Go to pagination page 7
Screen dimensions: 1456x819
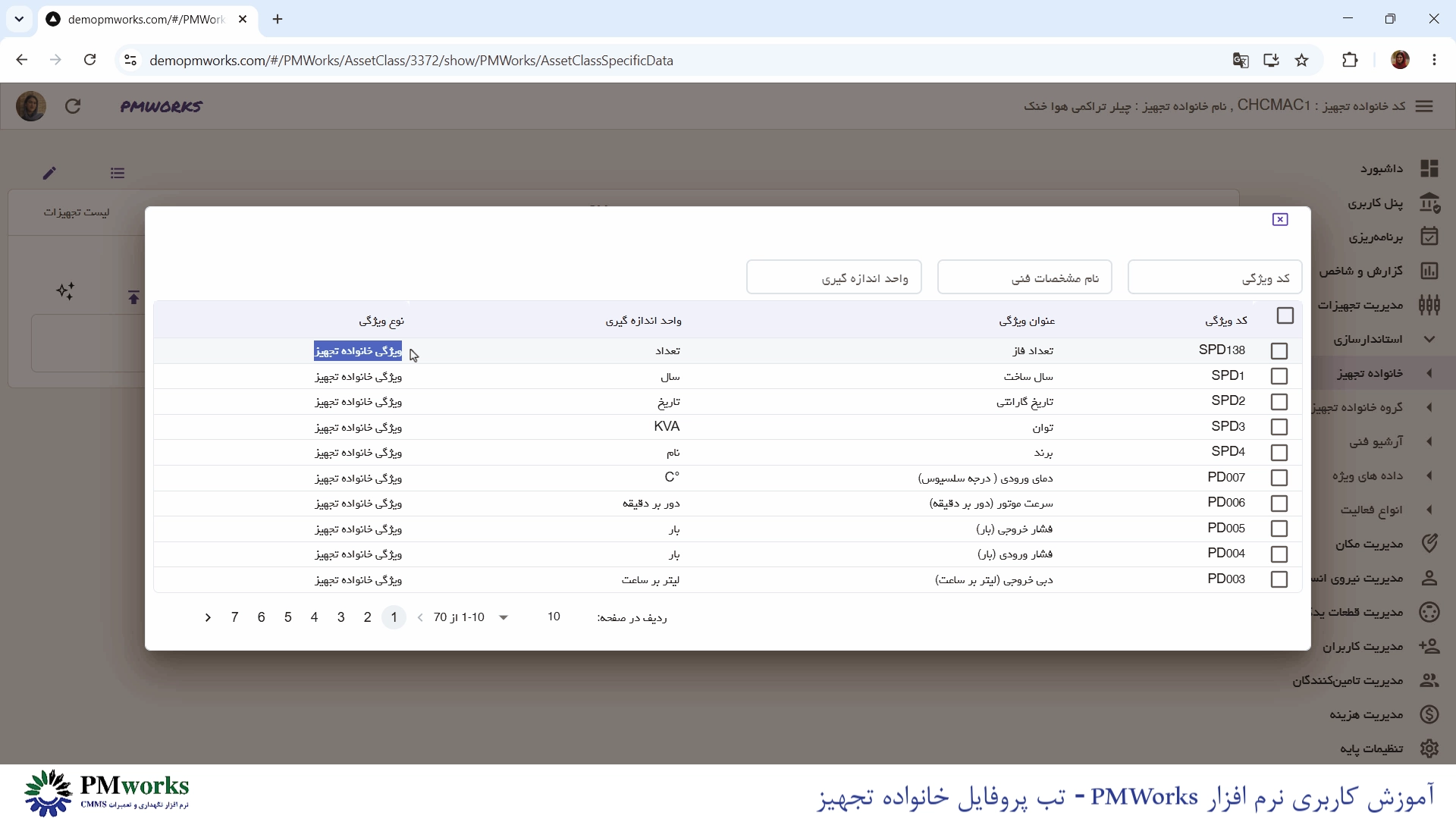click(x=235, y=617)
